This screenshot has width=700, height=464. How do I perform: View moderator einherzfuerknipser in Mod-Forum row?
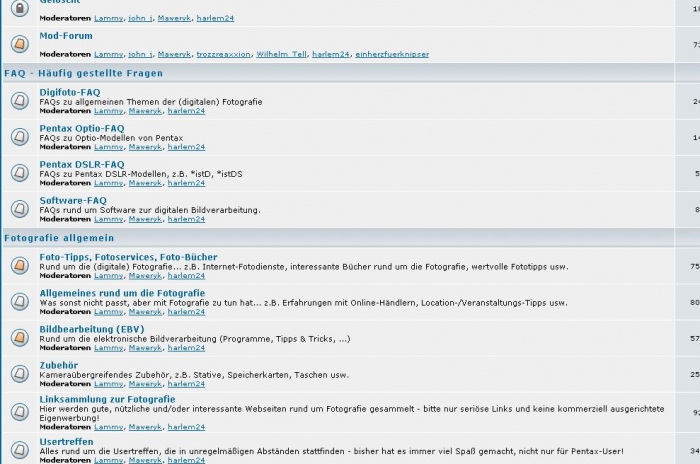(x=392, y=54)
